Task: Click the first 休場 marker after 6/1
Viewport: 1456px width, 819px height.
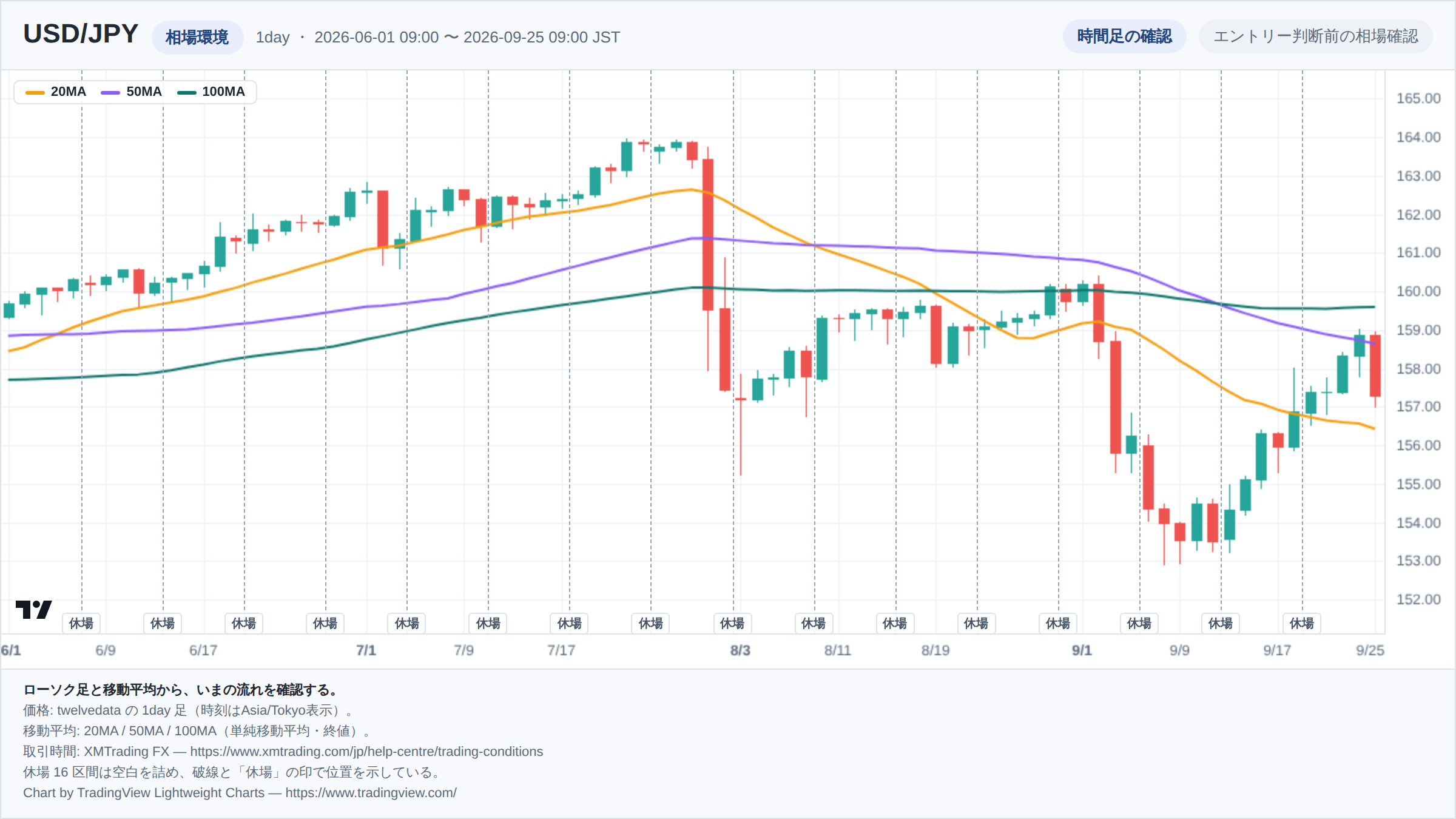Action: coord(81,623)
